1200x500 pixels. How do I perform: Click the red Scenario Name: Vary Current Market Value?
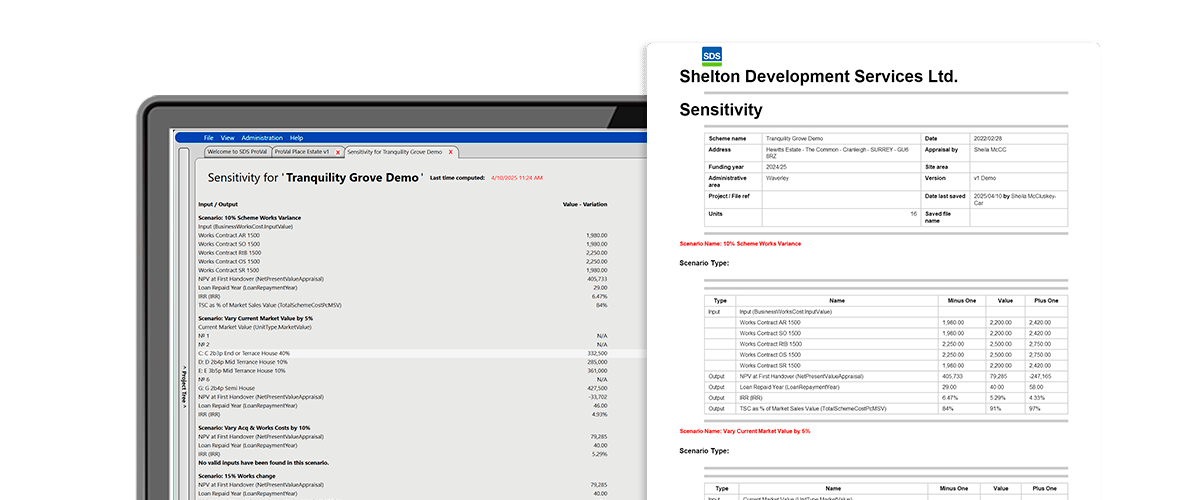pyautogui.click(x=744, y=430)
